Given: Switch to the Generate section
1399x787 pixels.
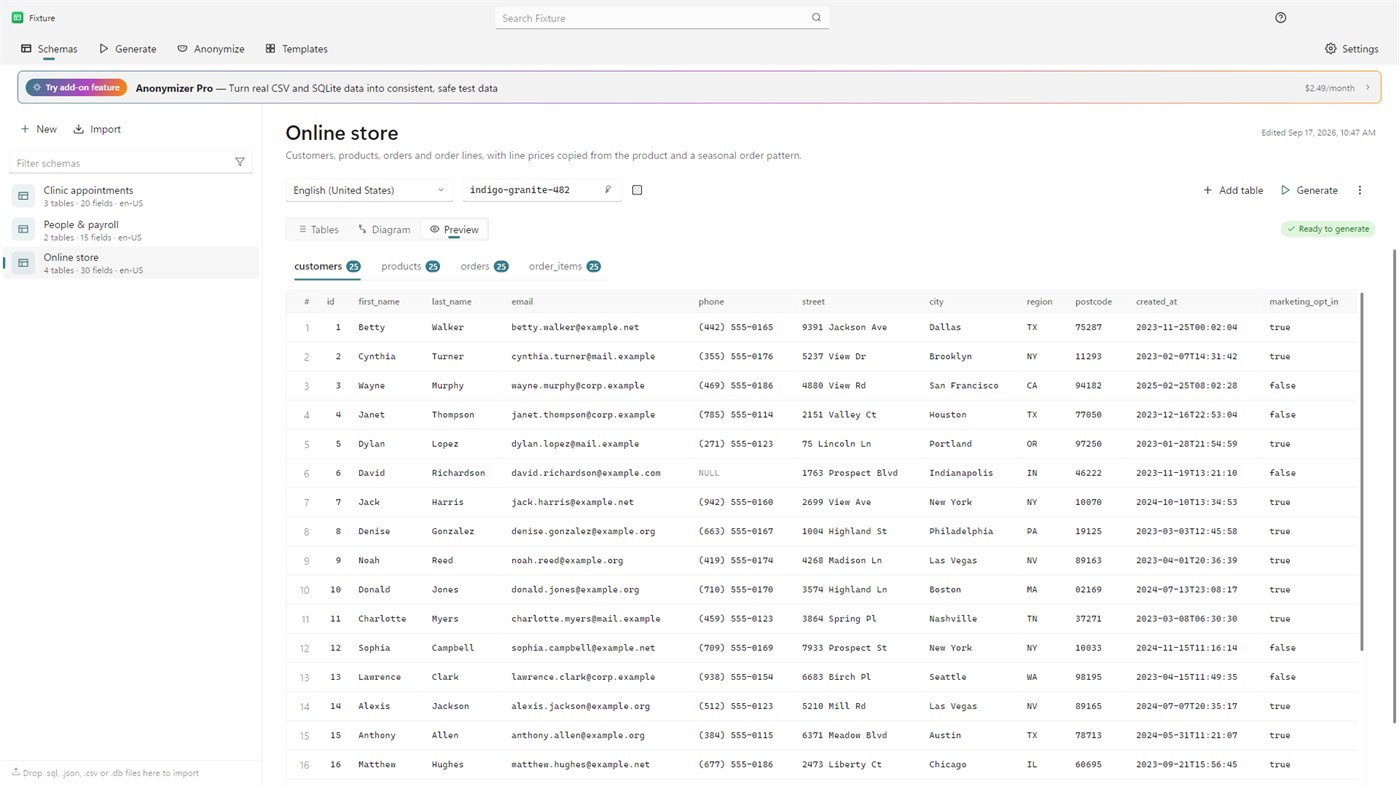Looking at the screenshot, I should point(127,49).
